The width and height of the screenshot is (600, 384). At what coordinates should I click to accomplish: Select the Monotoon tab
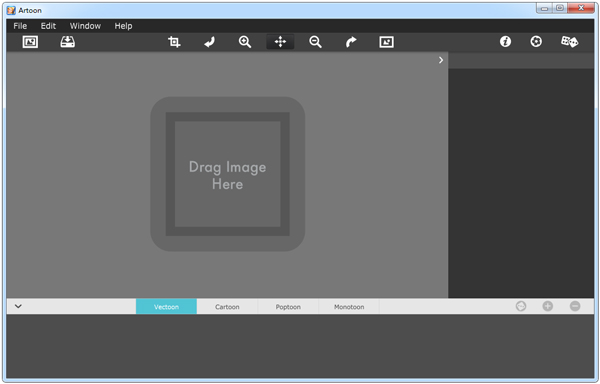point(349,307)
